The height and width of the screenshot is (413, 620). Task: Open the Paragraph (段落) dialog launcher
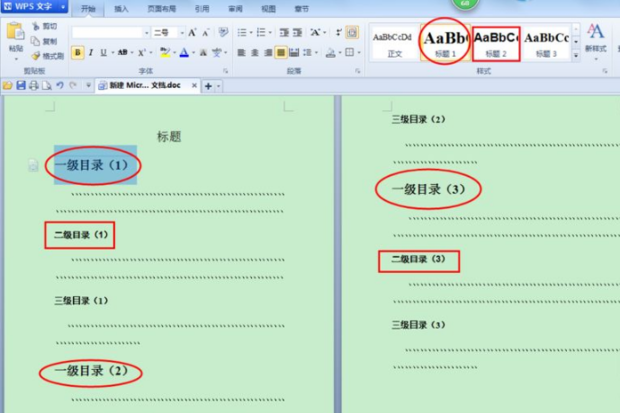(x=357, y=71)
